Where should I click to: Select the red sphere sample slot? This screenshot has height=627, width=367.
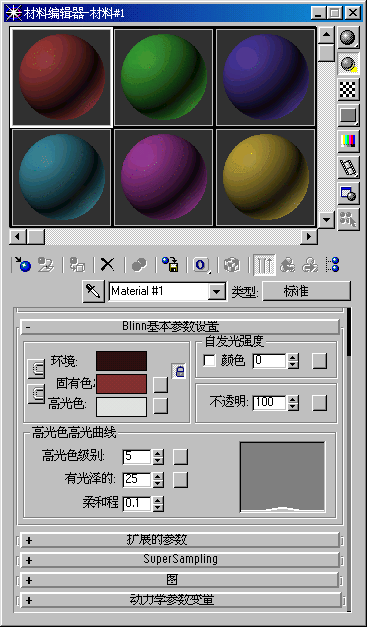coord(62,77)
